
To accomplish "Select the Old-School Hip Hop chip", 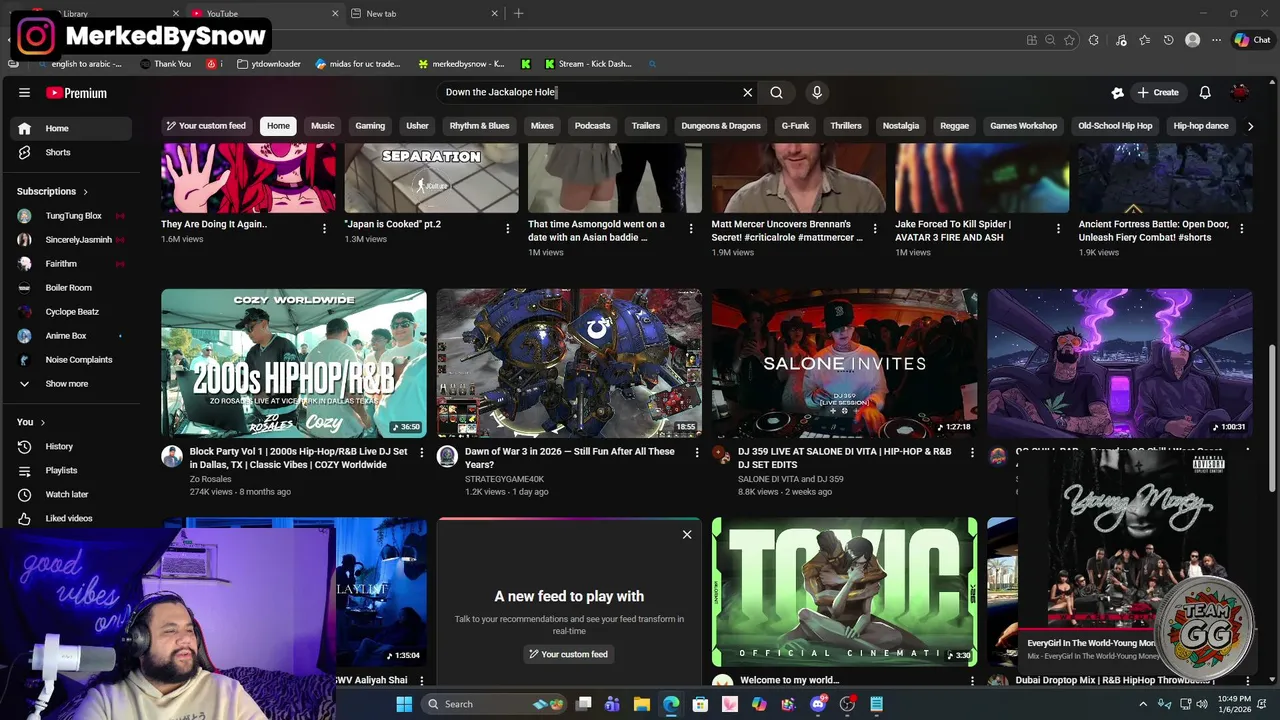I will [1115, 126].
